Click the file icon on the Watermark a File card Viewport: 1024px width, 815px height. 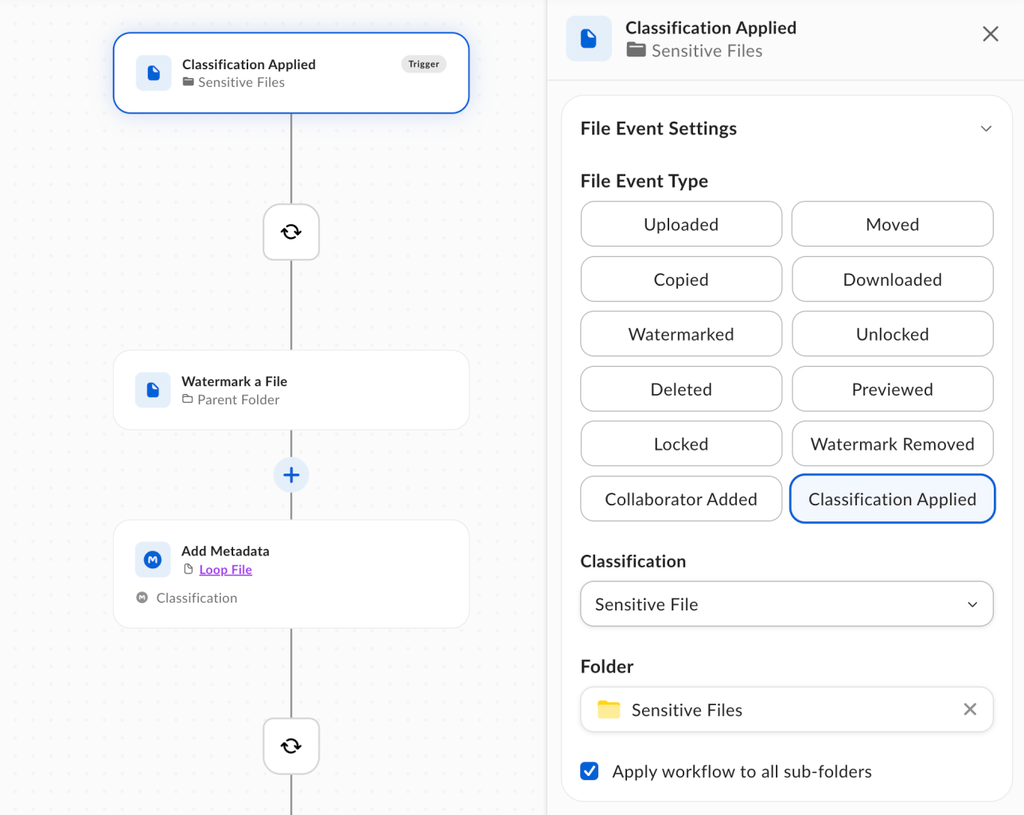tap(153, 390)
